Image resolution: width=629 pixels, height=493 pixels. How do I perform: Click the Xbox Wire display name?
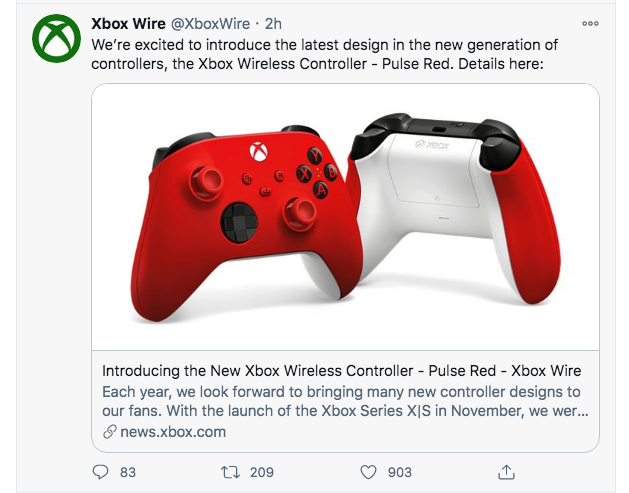pos(129,24)
